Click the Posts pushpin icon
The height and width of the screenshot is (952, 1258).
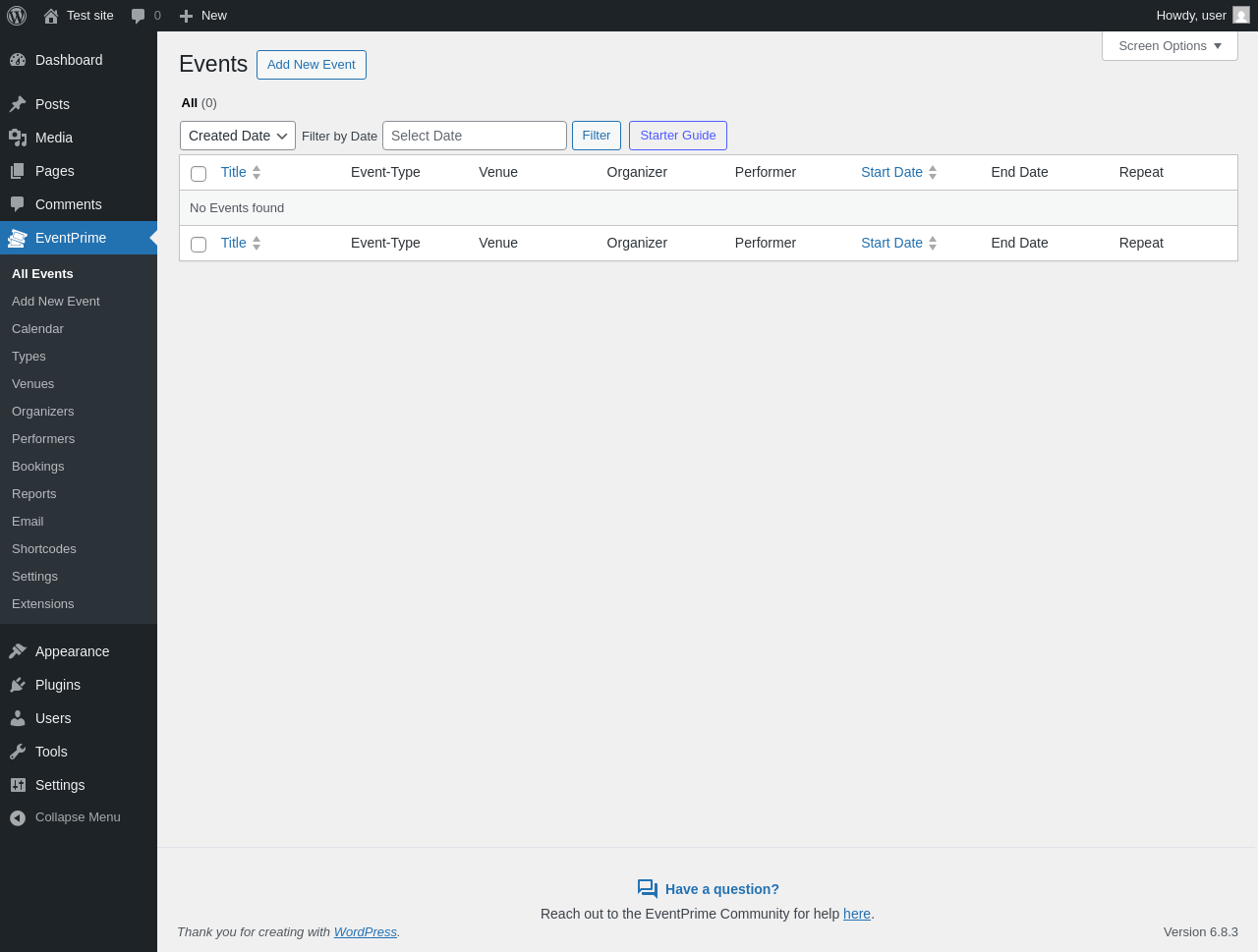(x=18, y=104)
